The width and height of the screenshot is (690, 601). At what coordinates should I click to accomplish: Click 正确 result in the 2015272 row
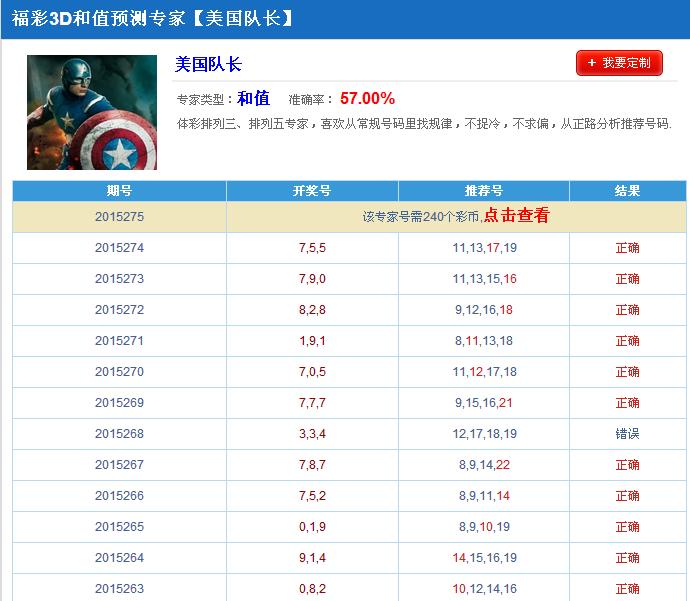coord(628,310)
